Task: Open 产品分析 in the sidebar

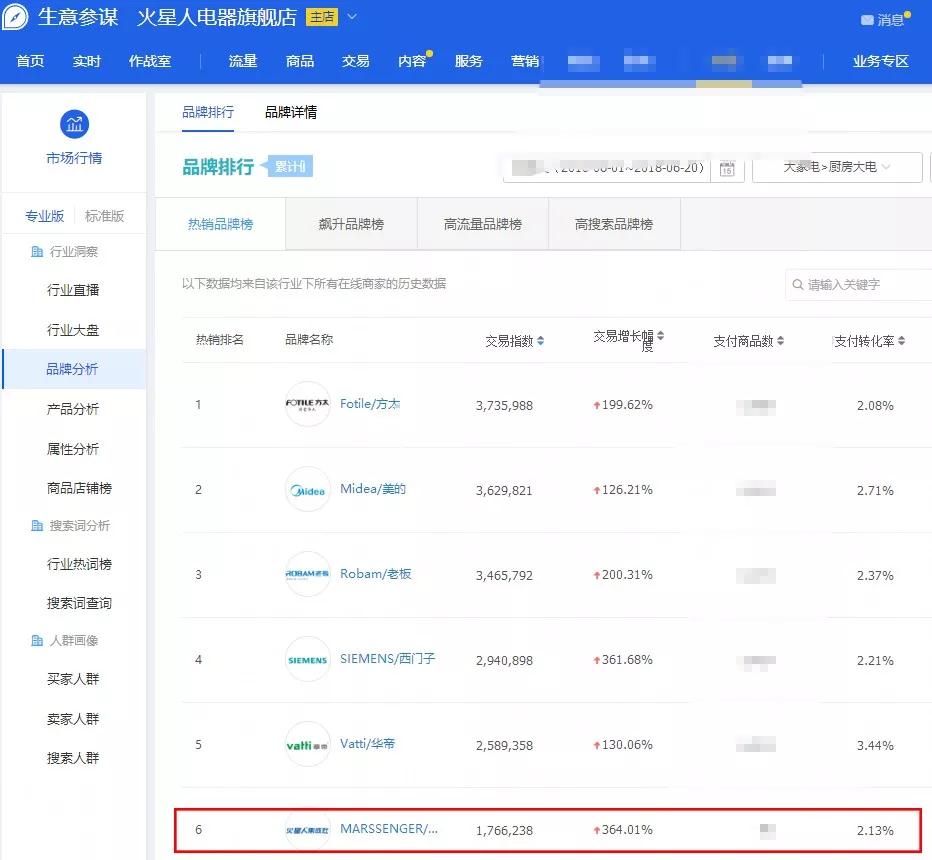Action: click(x=73, y=409)
